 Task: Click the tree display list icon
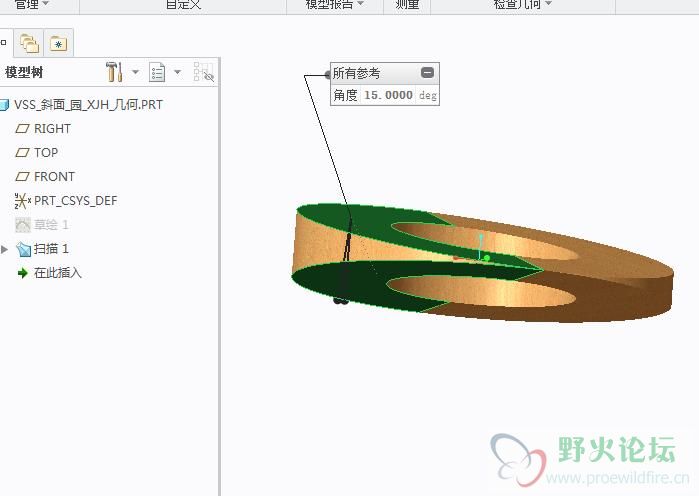(x=157, y=72)
